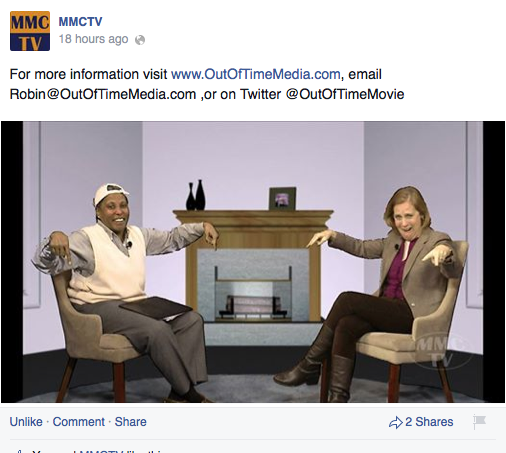Viewport: 506px width, 453px height.
Task: Open the interview video thumbnail
Action: pyautogui.click(x=253, y=262)
